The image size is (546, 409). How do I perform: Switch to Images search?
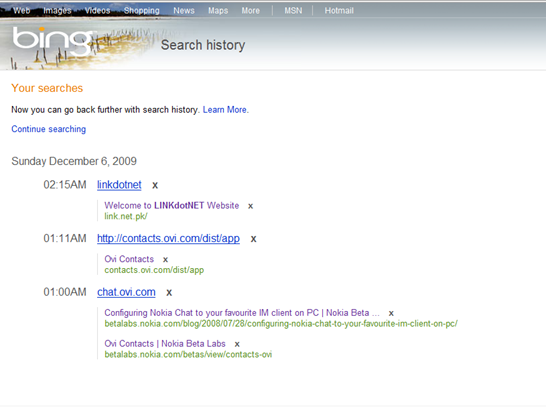coord(57,10)
